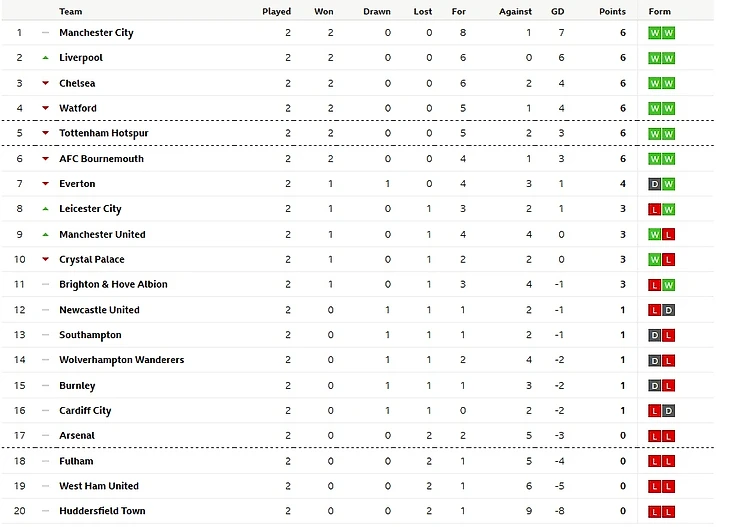Click the GD column header
The width and height of the screenshot is (730, 527).
pyautogui.click(x=557, y=12)
